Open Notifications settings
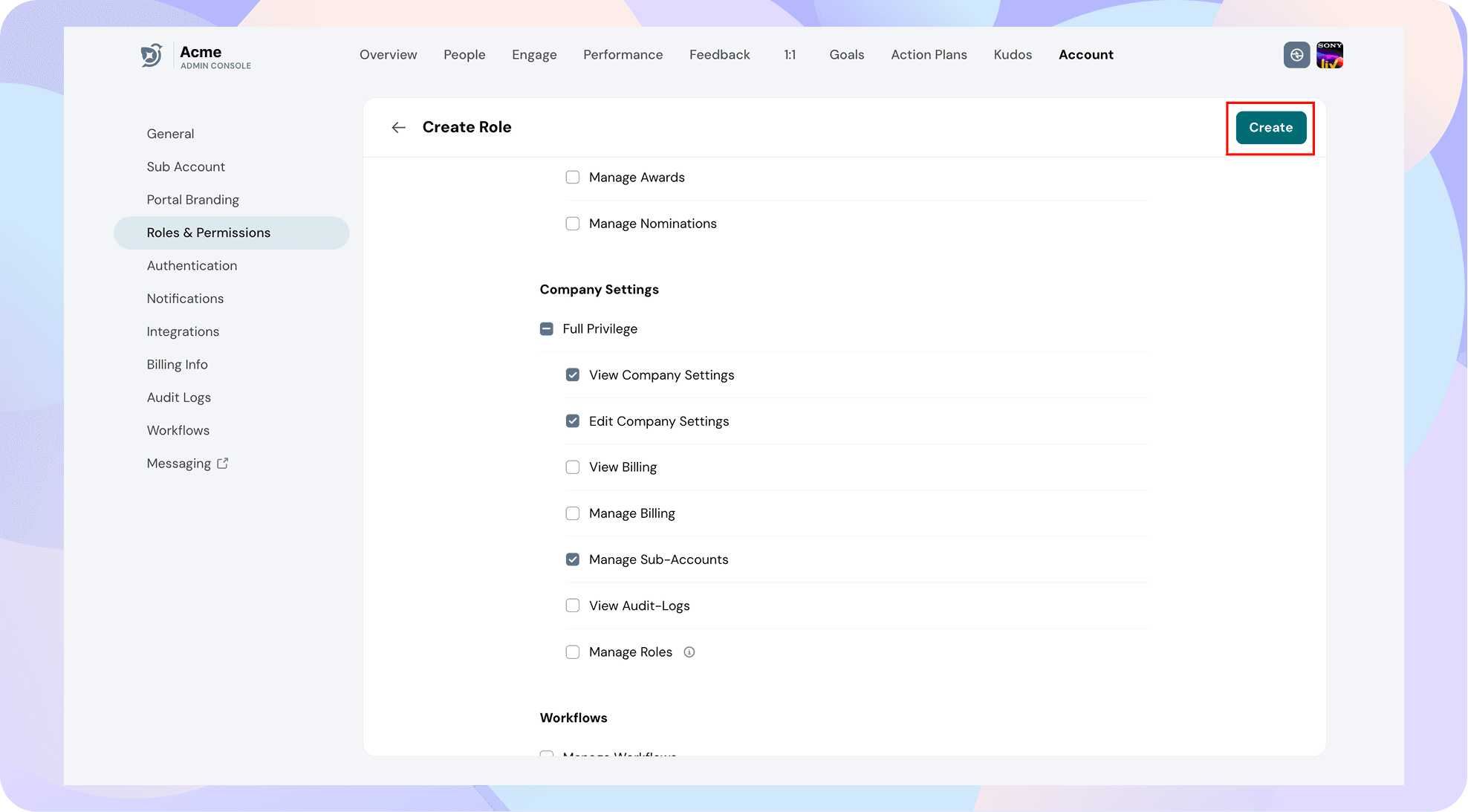Viewport: 1468px width, 812px height. tap(232, 299)
